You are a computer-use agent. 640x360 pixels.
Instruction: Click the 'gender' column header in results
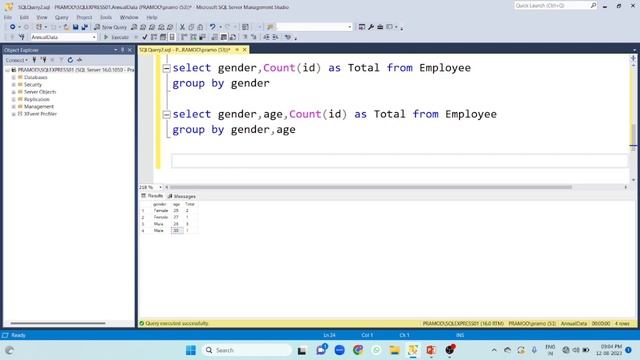click(x=160, y=204)
